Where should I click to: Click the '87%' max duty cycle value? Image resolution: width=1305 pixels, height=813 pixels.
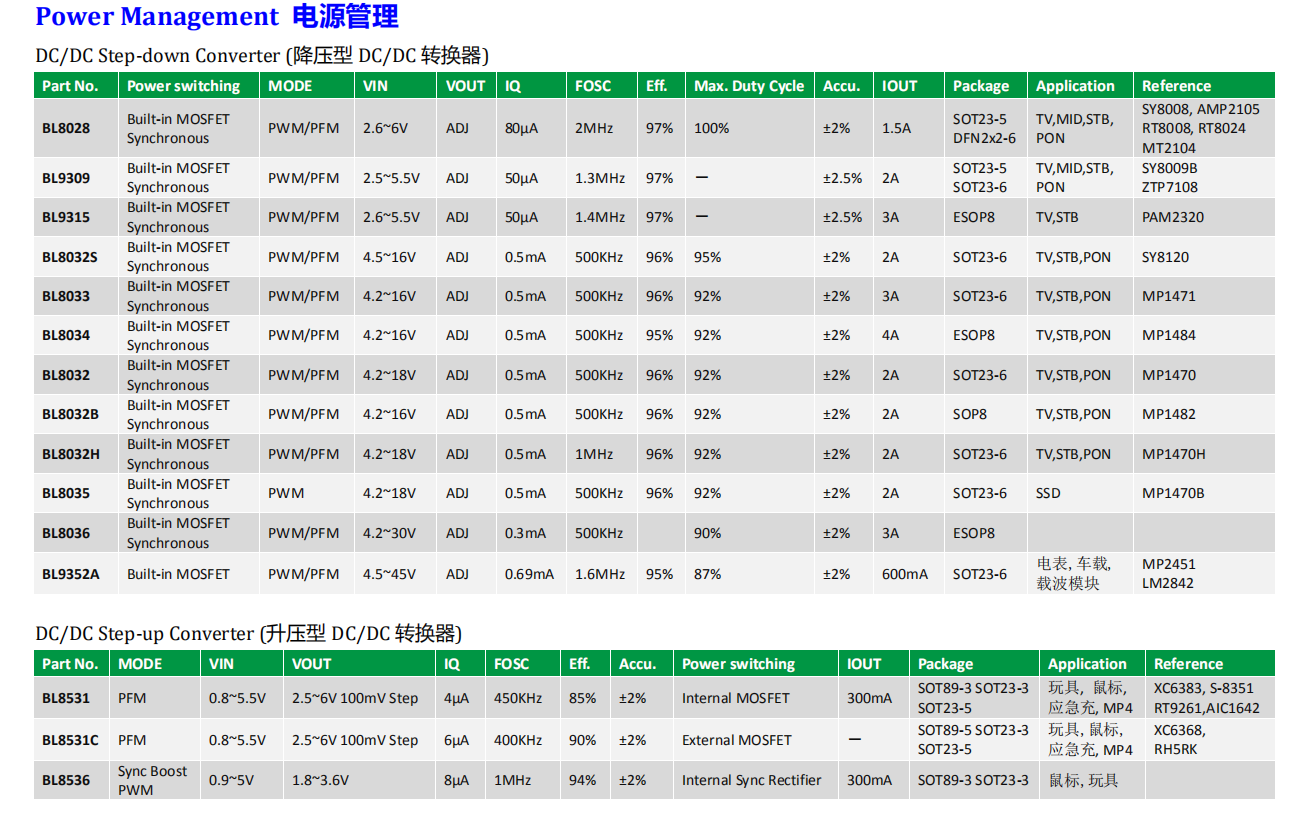coord(707,574)
